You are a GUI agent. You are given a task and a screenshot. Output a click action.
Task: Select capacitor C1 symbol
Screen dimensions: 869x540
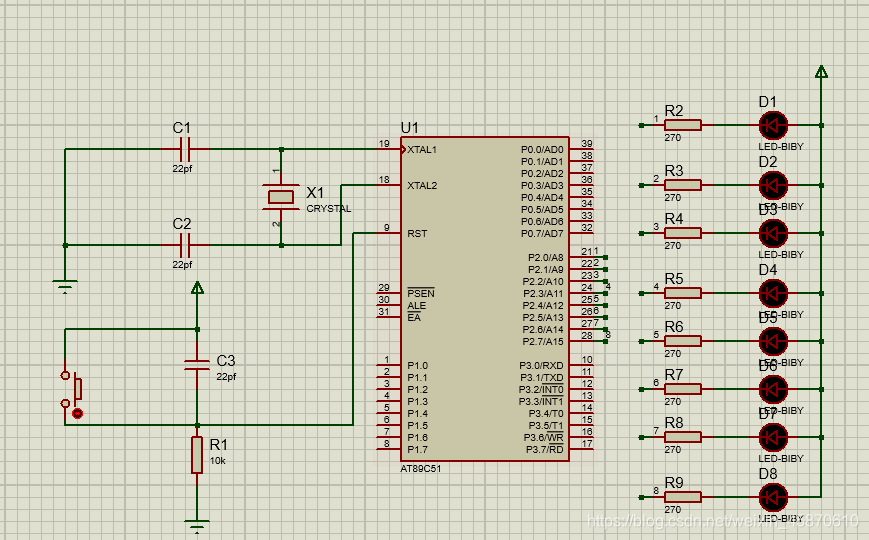(x=186, y=149)
